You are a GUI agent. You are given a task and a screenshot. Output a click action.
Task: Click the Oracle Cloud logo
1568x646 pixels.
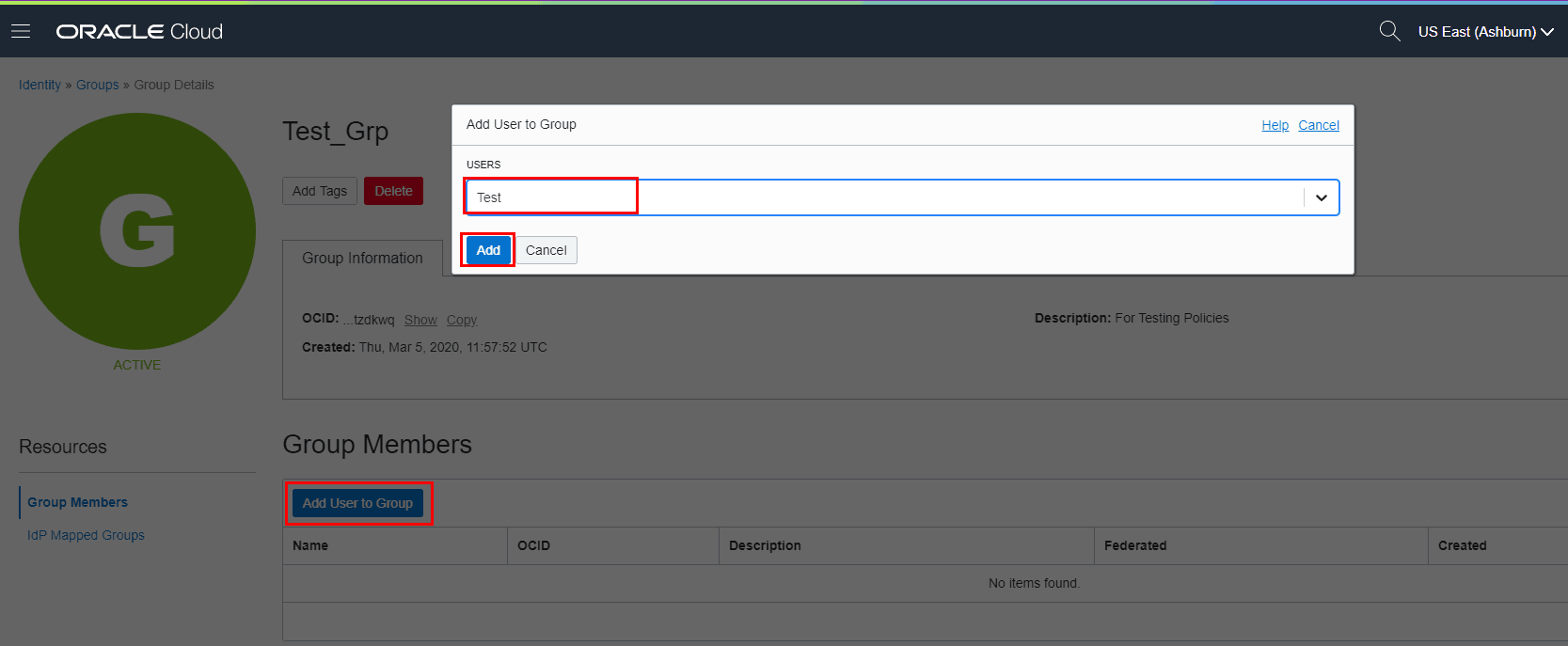(x=139, y=31)
